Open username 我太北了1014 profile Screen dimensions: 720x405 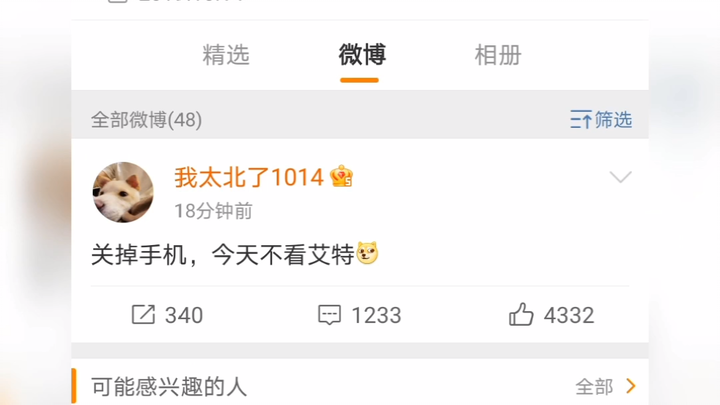(249, 177)
